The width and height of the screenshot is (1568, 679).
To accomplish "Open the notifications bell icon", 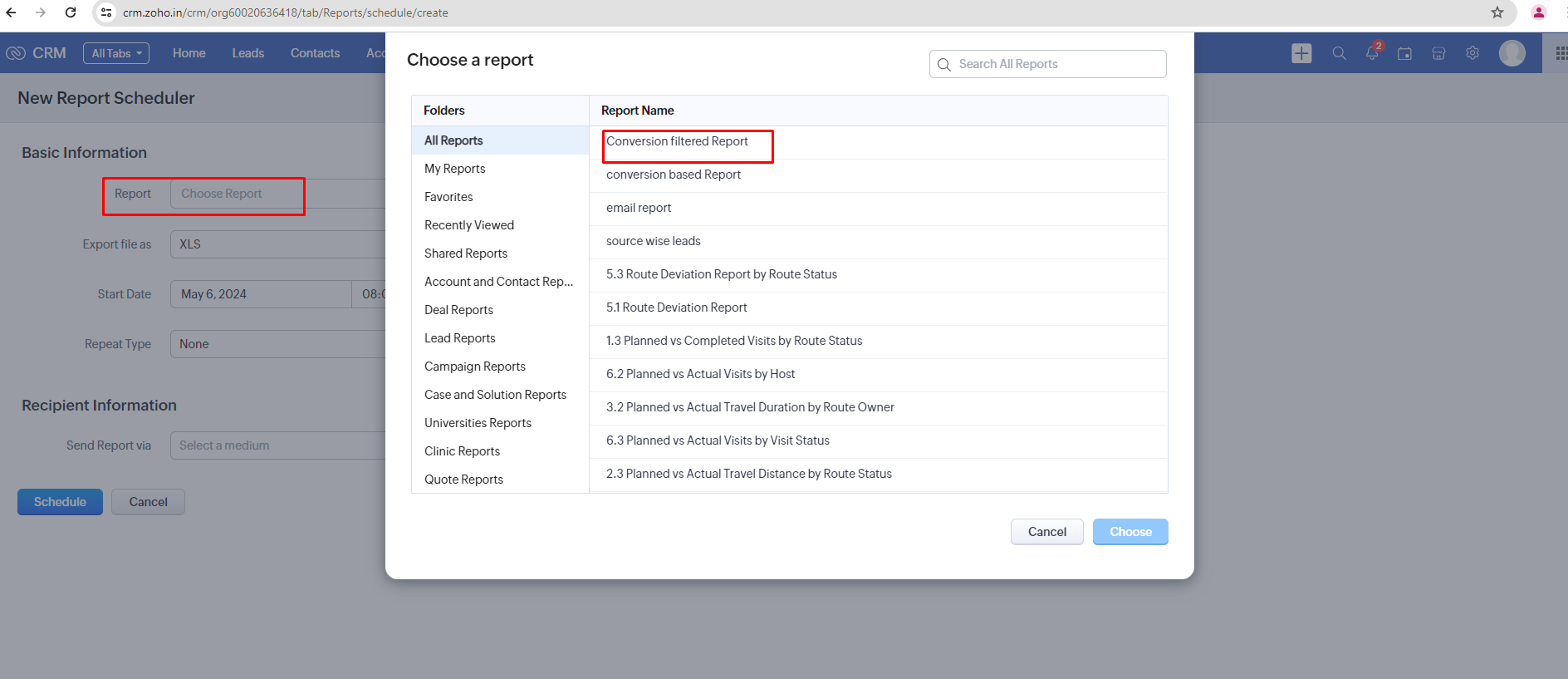I will click(1372, 53).
